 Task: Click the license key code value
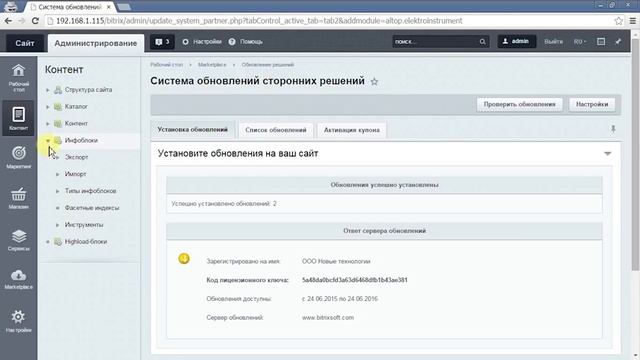pos(355,280)
